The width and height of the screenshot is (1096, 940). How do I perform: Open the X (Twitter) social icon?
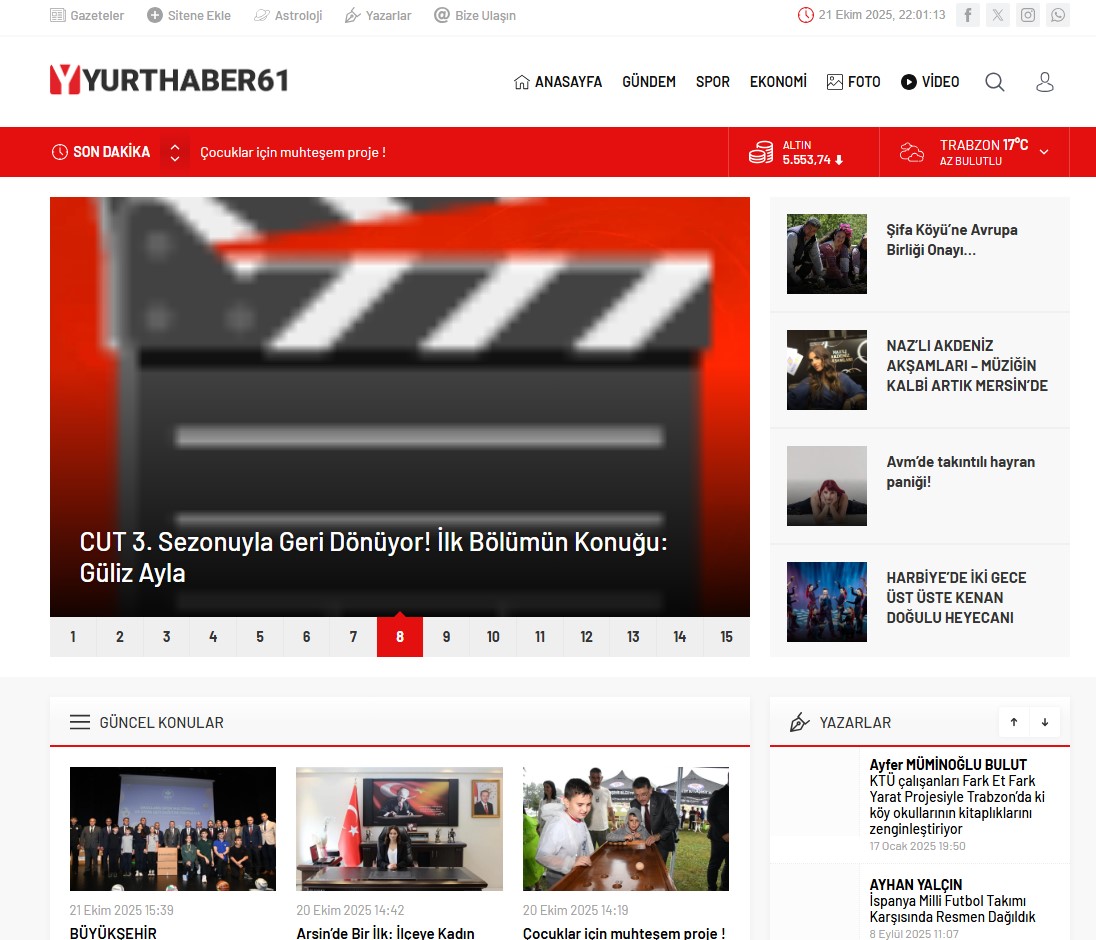click(998, 15)
